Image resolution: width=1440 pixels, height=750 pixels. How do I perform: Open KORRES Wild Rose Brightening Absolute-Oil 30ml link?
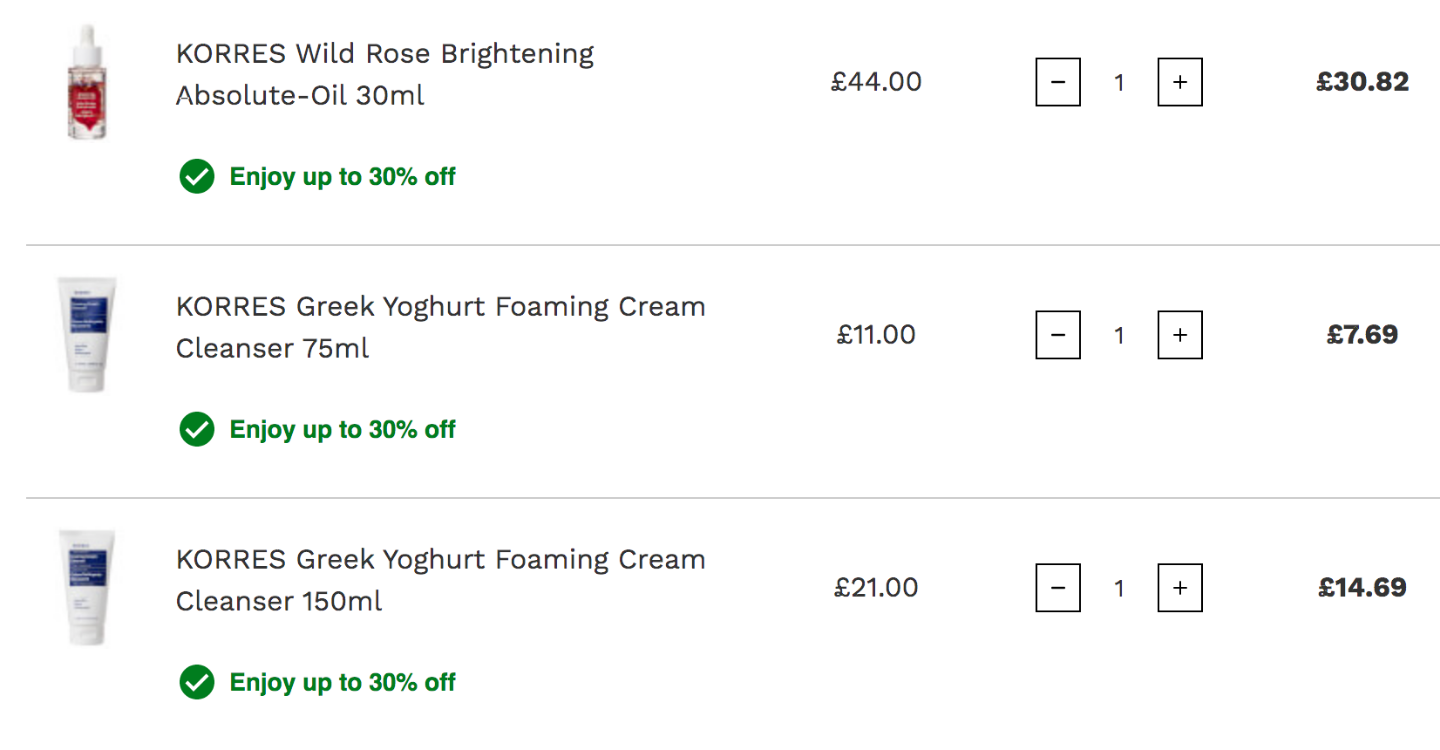385,74
